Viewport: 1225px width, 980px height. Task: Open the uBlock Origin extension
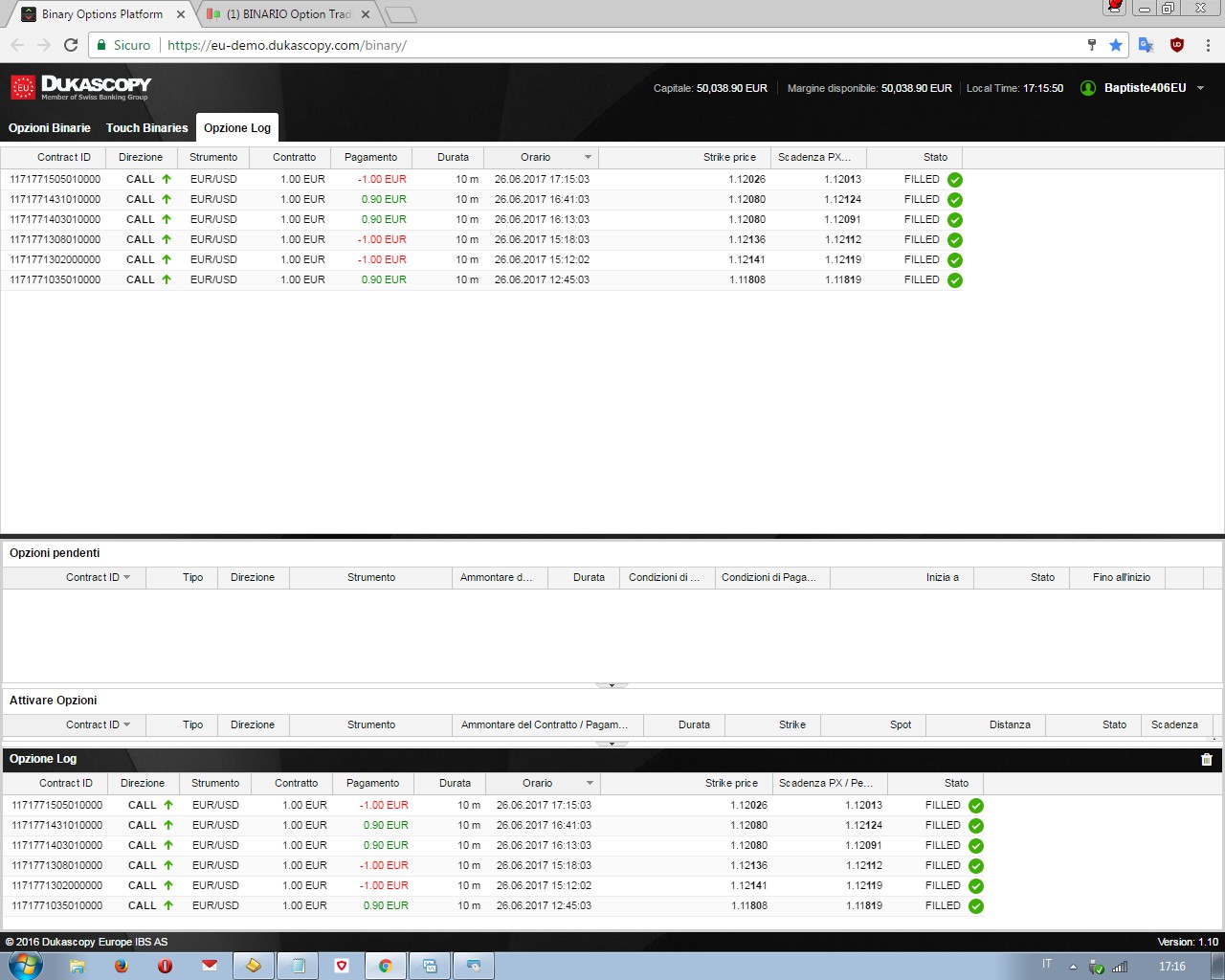pyautogui.click(x=1177, y=45)
